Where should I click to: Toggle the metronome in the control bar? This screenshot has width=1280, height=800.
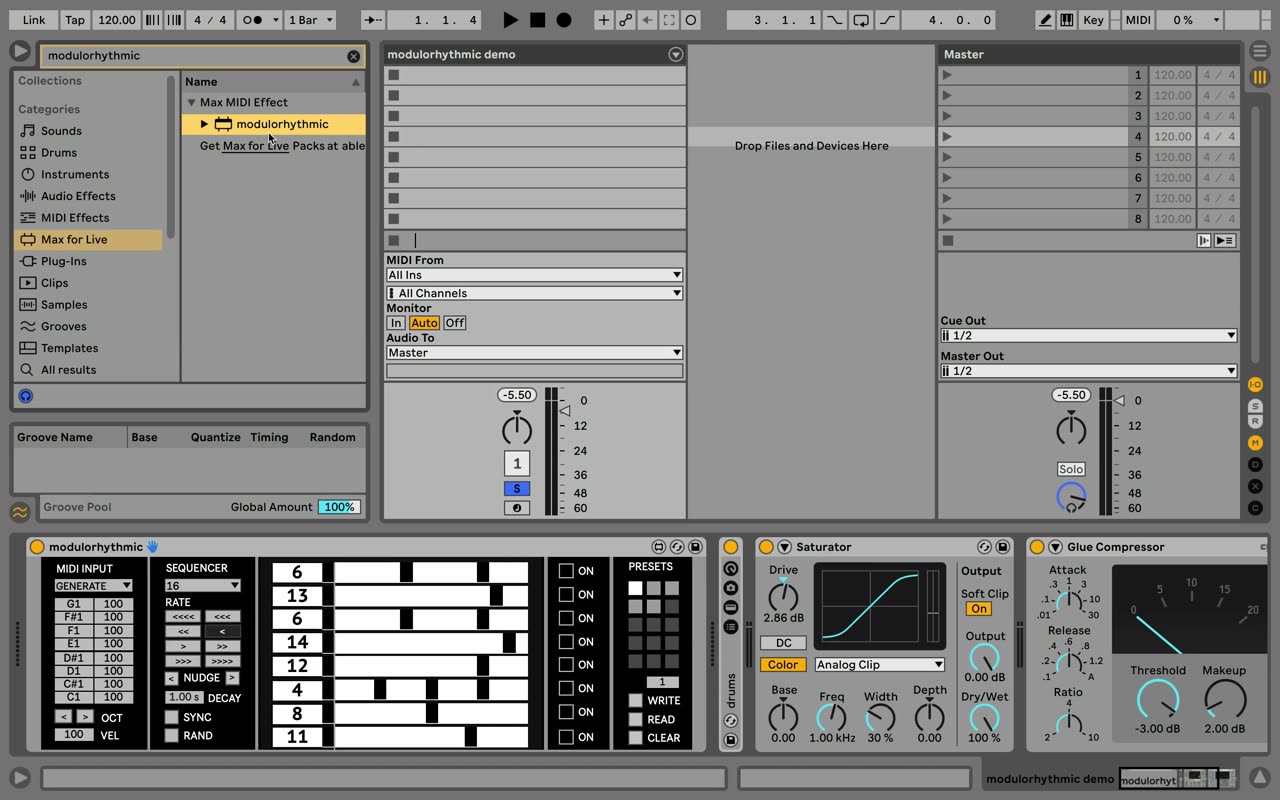(254, 20)
